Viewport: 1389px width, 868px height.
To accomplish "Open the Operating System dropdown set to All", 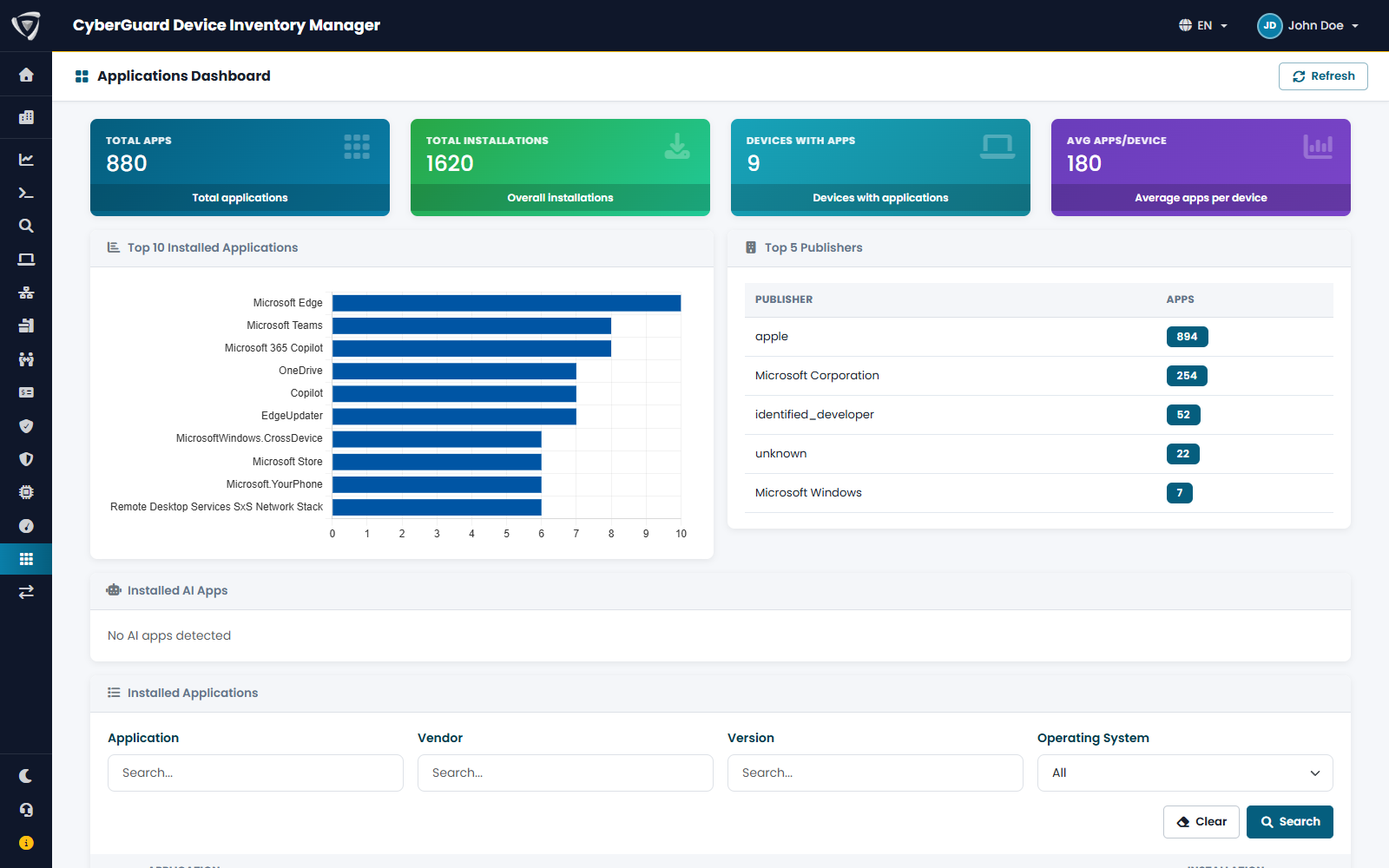I will (x=1185, y=773).
